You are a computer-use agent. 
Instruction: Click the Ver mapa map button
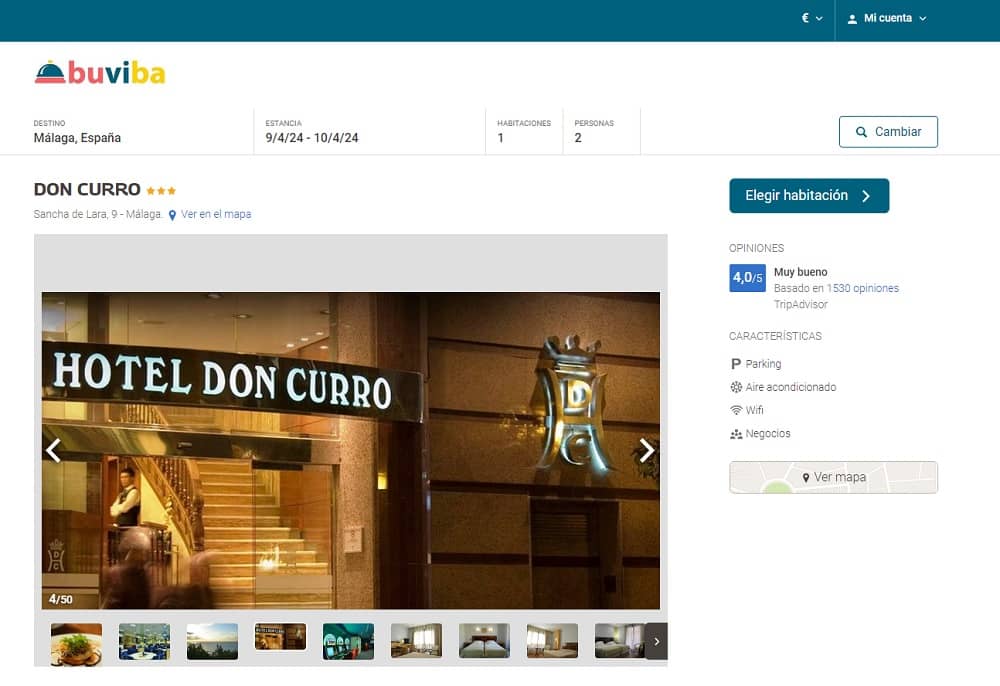coord(834,477)
